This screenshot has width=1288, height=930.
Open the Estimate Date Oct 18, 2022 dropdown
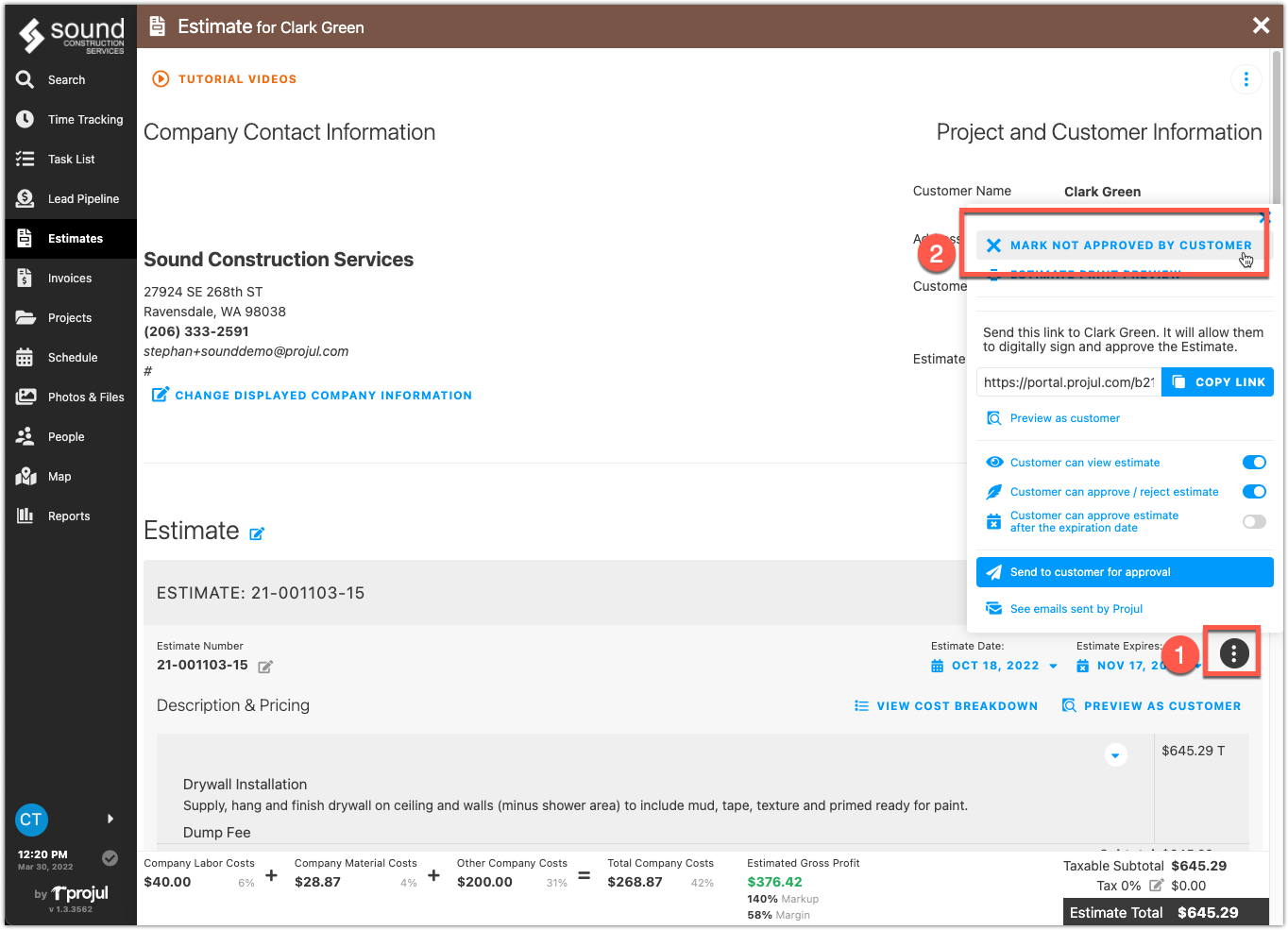[994, 666]
